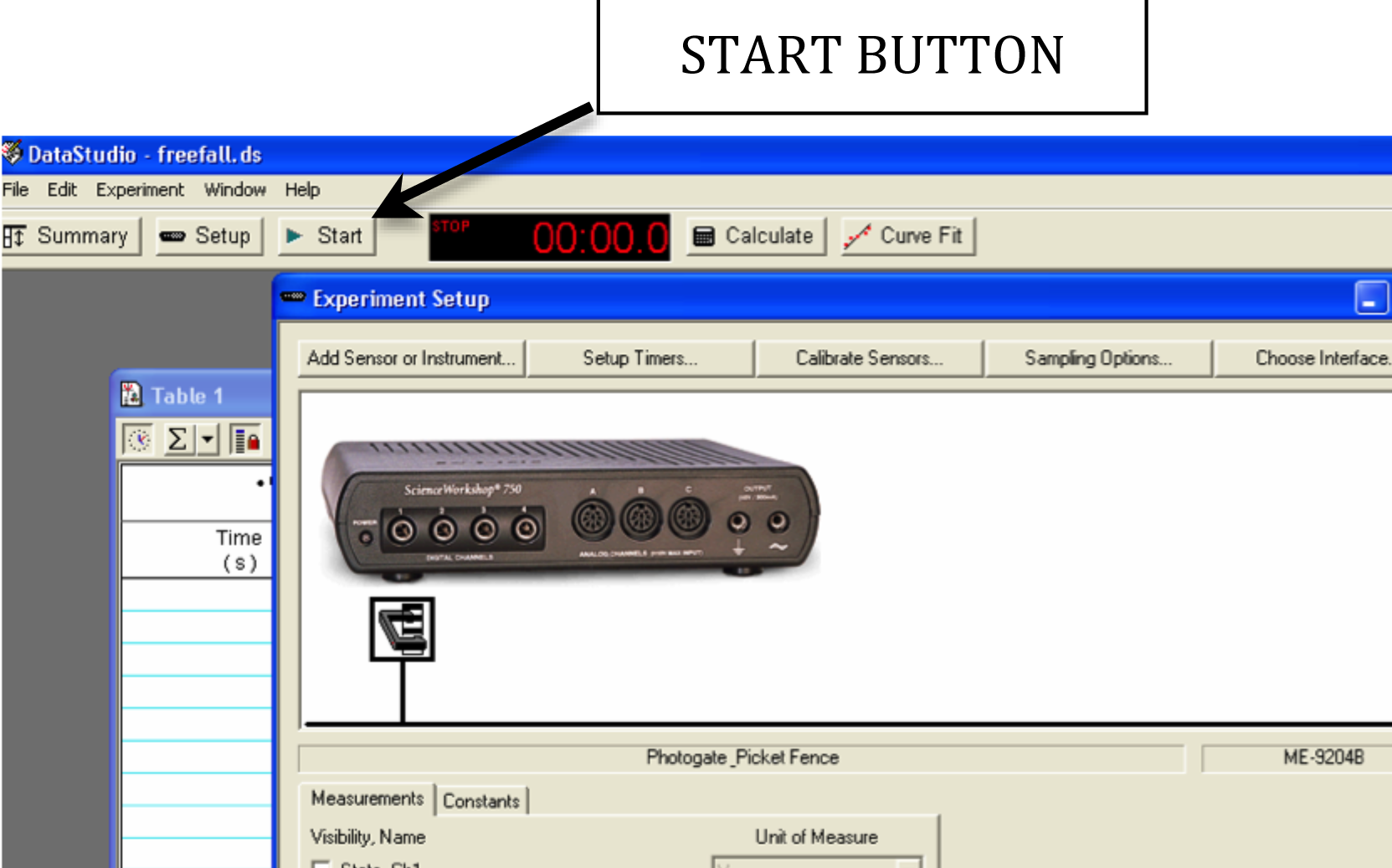Click the Table 1 clock time icon
The width and height of the screenshot is (1392, 868).
pos(138,439)
